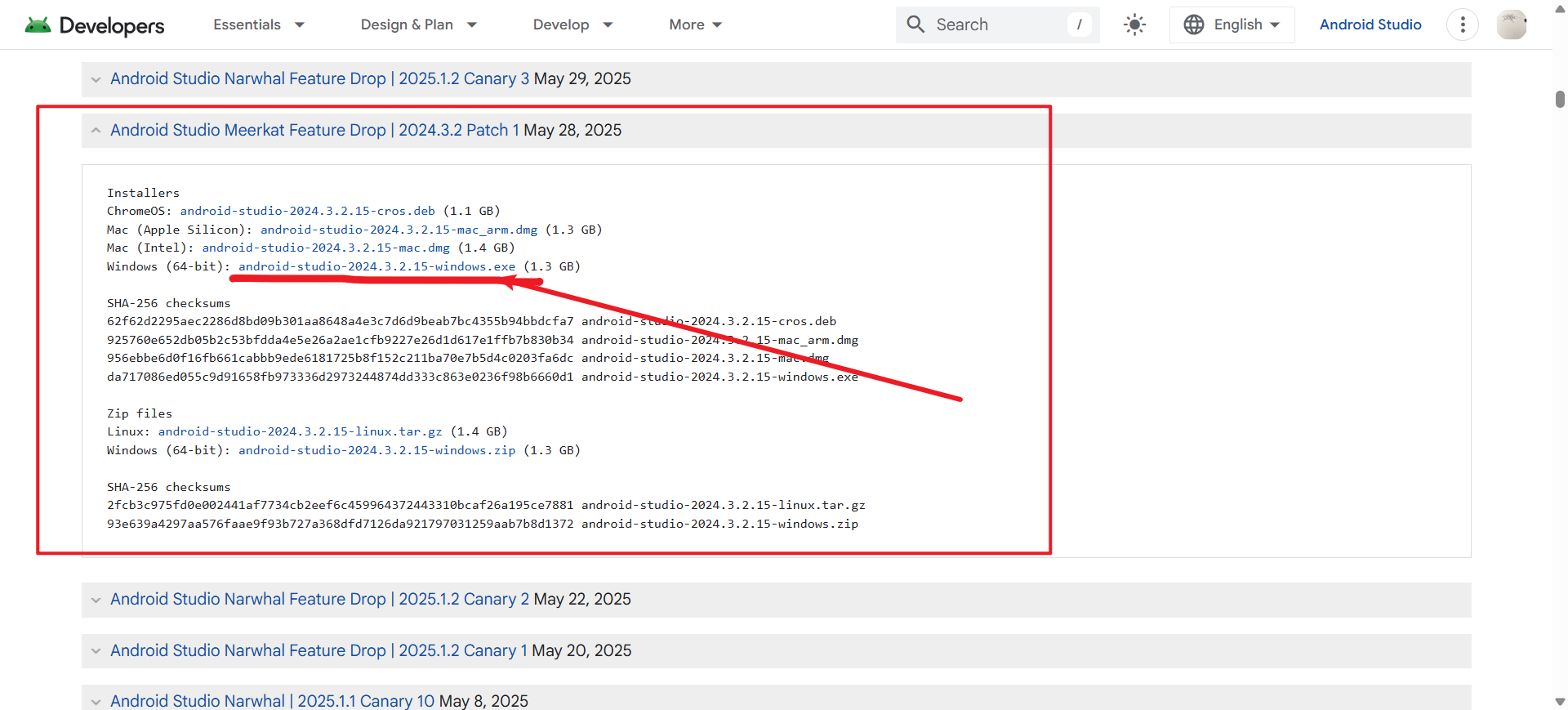Download android-studio-2024.3.2.15-windows.zip archive
Screen dimensions: 1568x710
click(376, 450)
